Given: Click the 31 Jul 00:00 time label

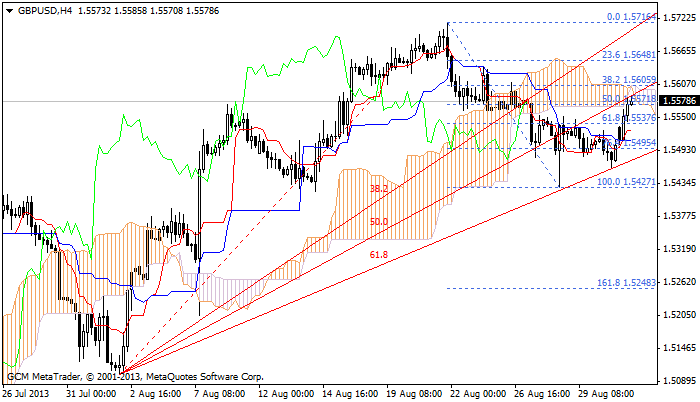Looking at the screenshot, I should pyautogui.click(x=91, y=394).
